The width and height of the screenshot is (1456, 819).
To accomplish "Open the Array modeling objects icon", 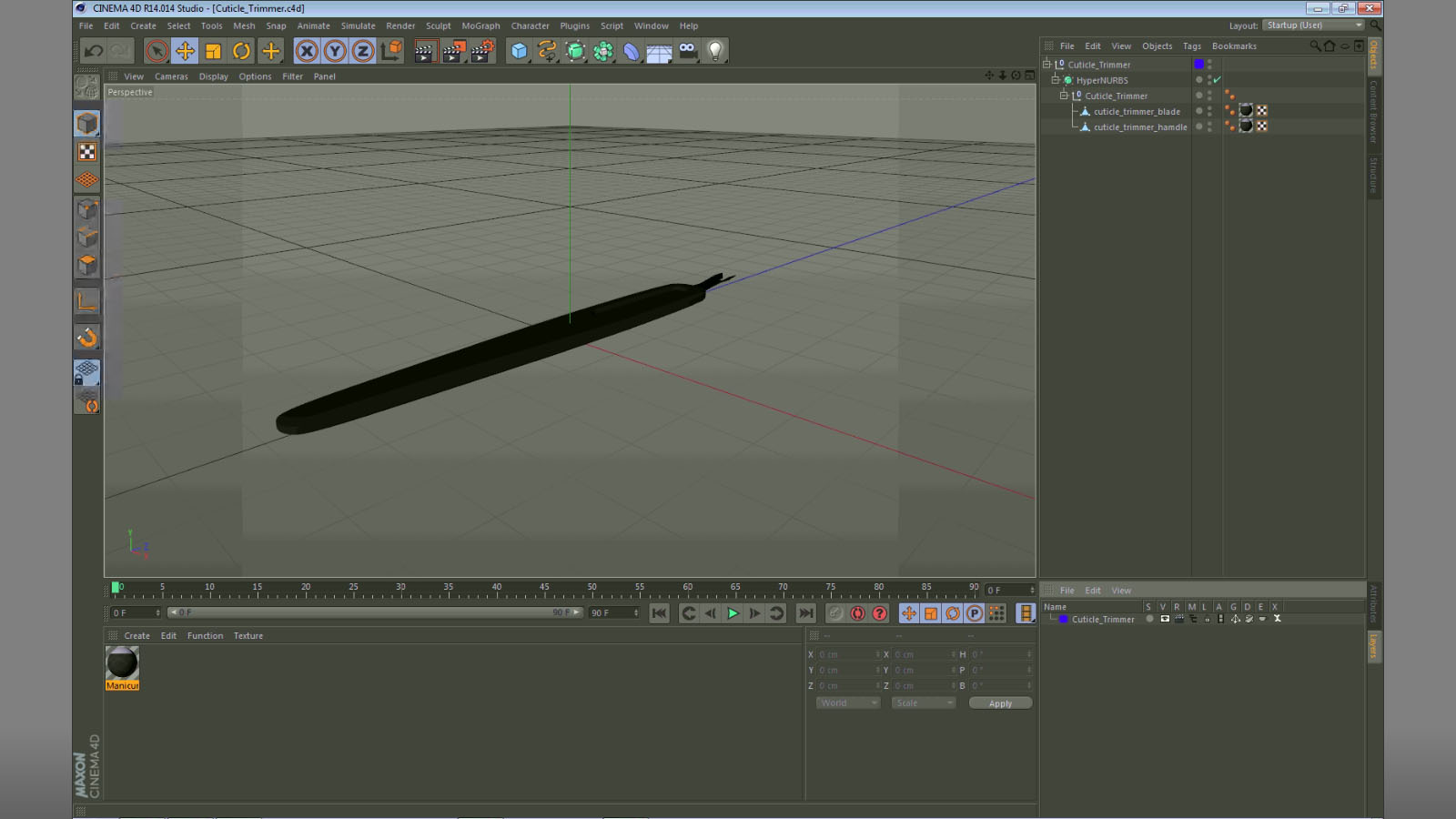I will coord(603,51).
